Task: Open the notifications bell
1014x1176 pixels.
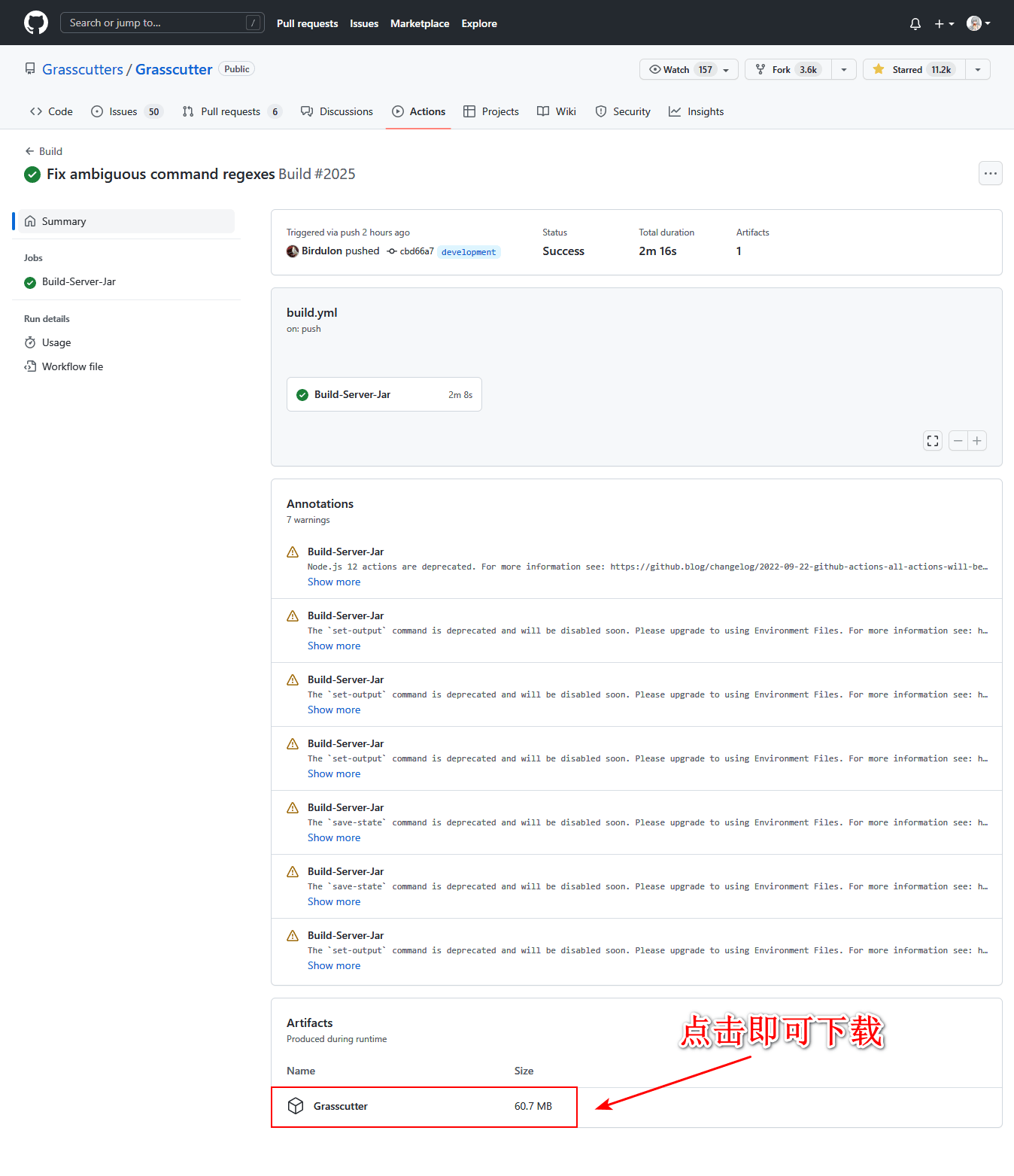Action: point(915,23)
